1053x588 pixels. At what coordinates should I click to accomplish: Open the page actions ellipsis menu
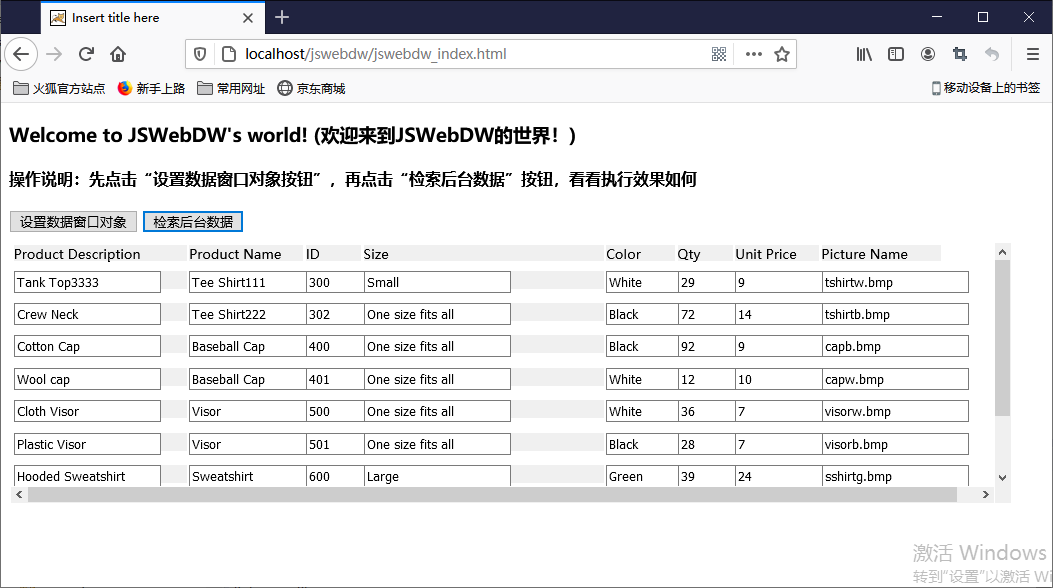click(x=755, y=54)
